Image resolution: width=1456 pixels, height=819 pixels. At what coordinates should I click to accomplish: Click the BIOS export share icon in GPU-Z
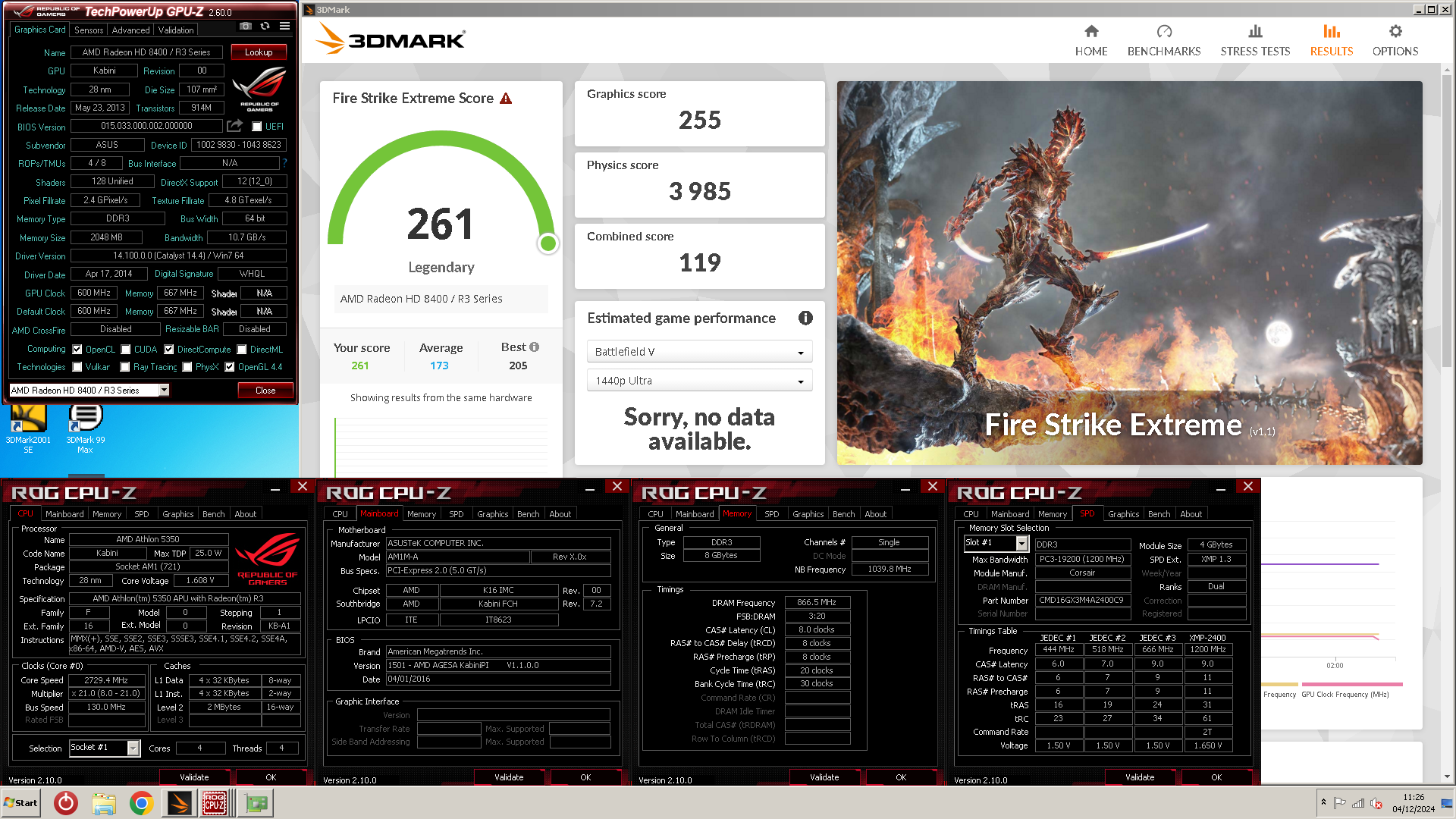(235, 126)
